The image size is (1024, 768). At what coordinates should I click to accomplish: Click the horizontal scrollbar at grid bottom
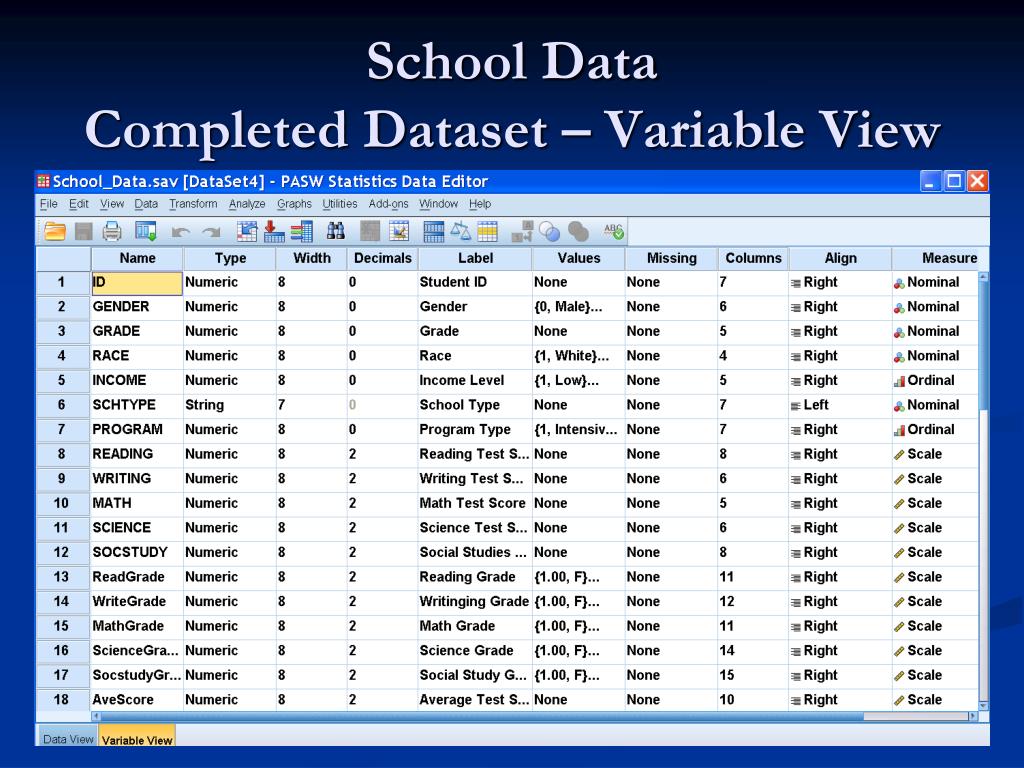point(534,716)
